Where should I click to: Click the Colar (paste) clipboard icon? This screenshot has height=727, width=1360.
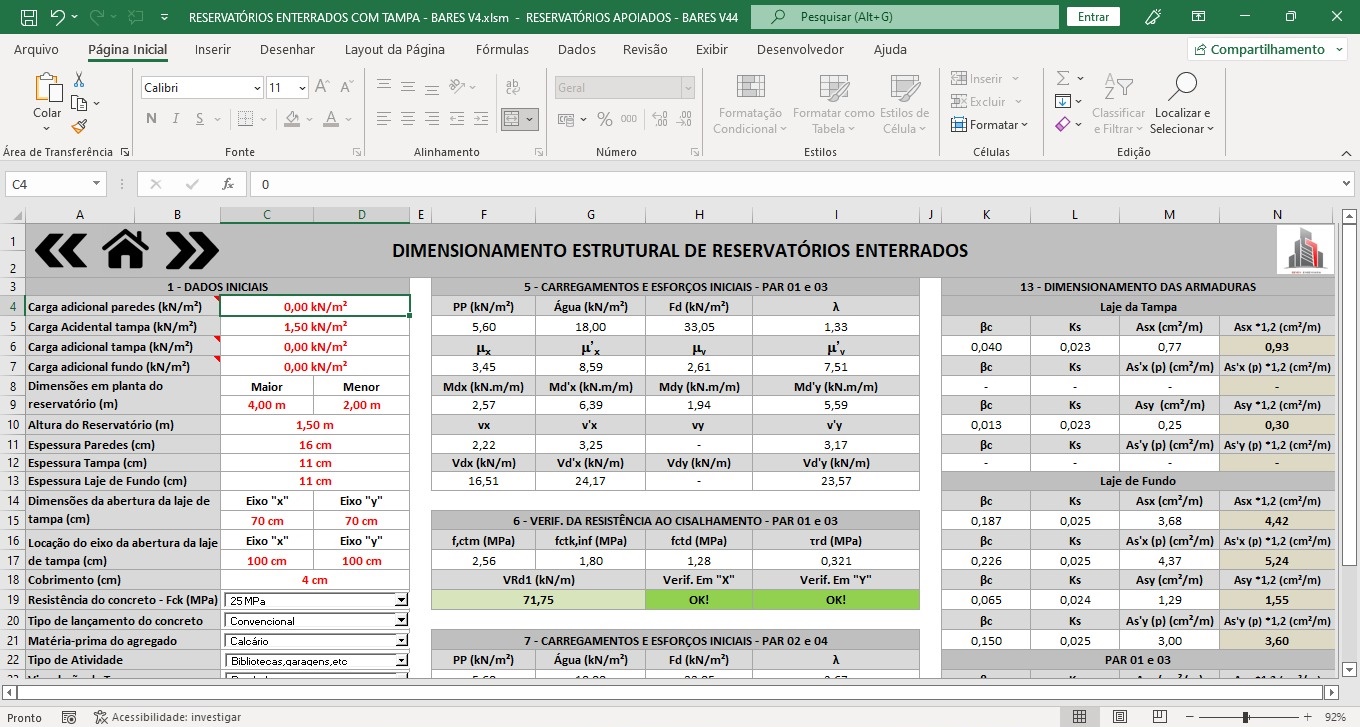(47, 88)
